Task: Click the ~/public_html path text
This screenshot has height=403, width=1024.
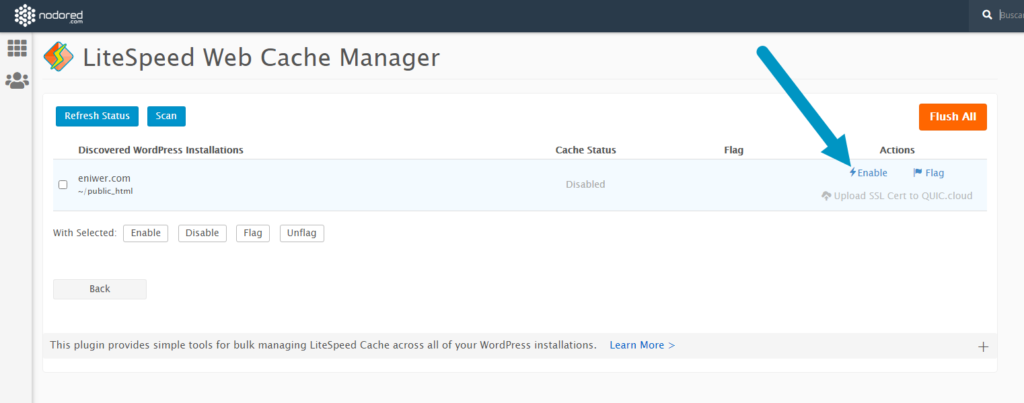Action: [x=105, y=191]
